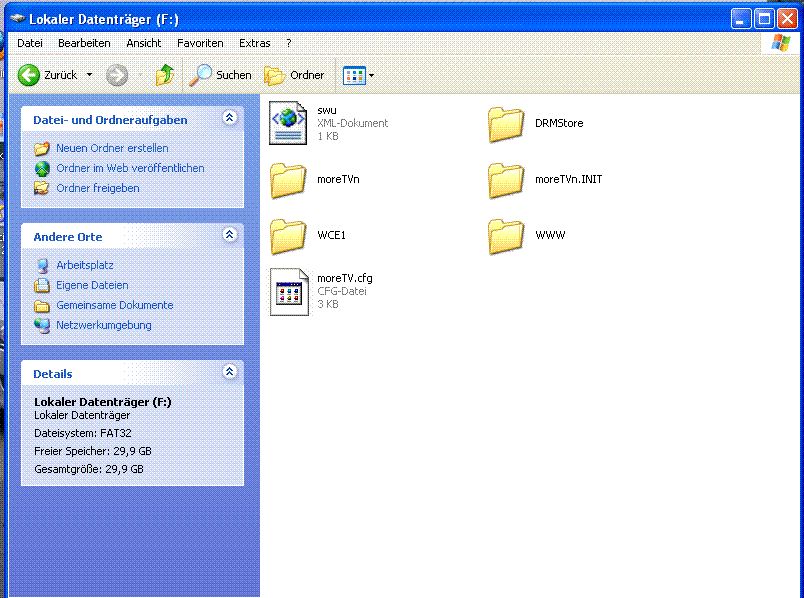Click the Netzwerkumgebung link
Screen dimensions: 804x598
click(103, 325)
